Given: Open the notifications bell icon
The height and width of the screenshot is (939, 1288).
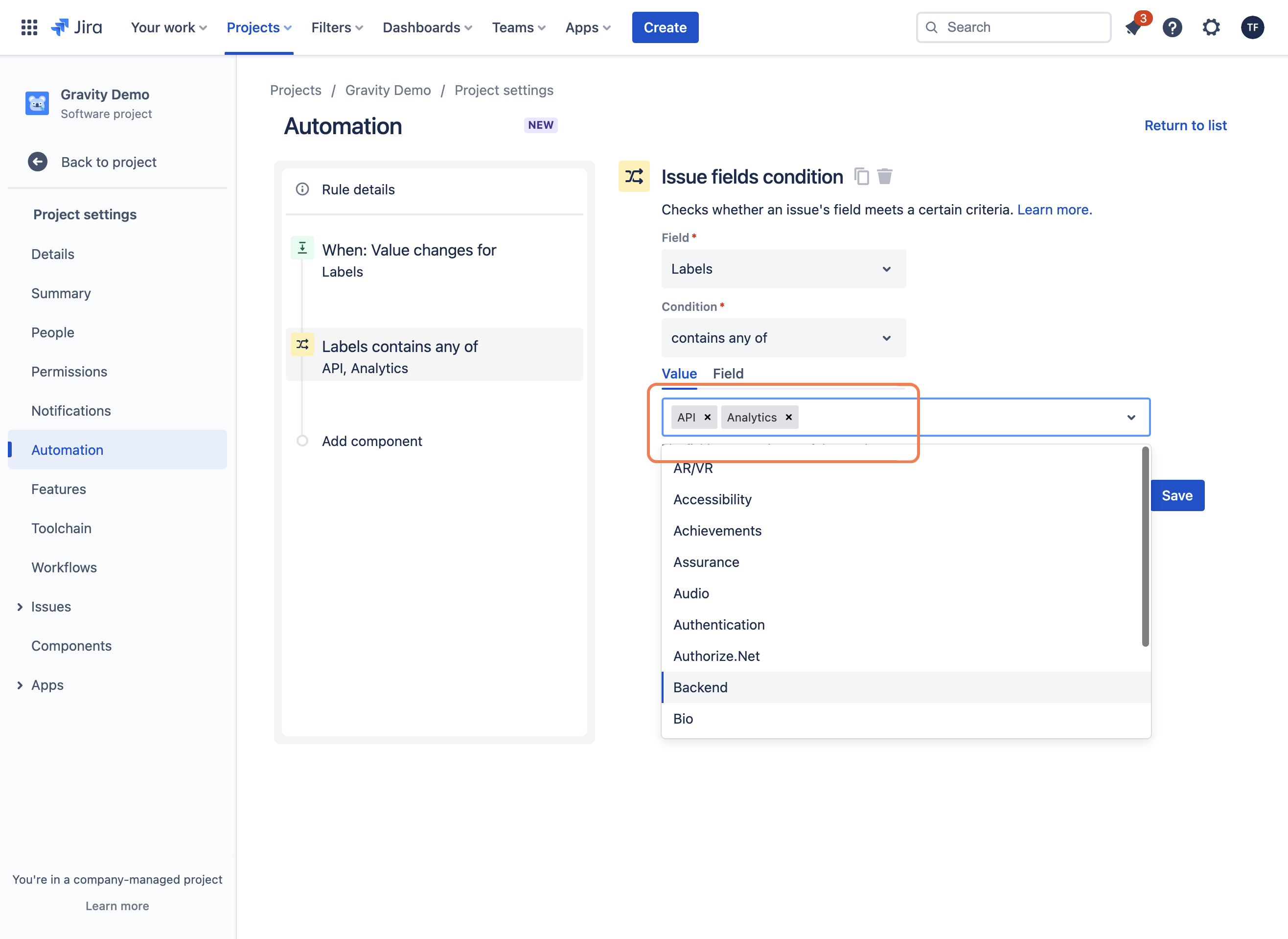Looking at the screenshot, I should tap(1133, 27).
